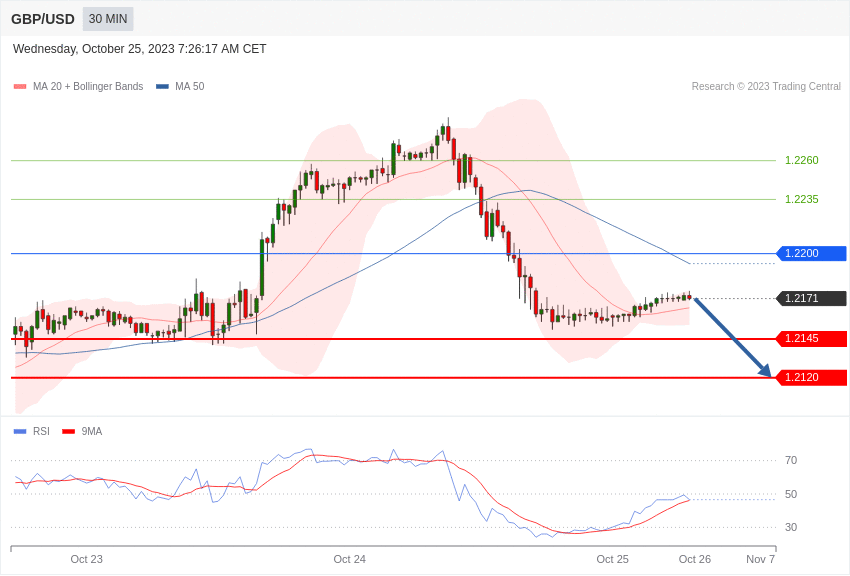Click the MA 50 legend blue swatch
850x576 pixels.
tap(162, 87)
